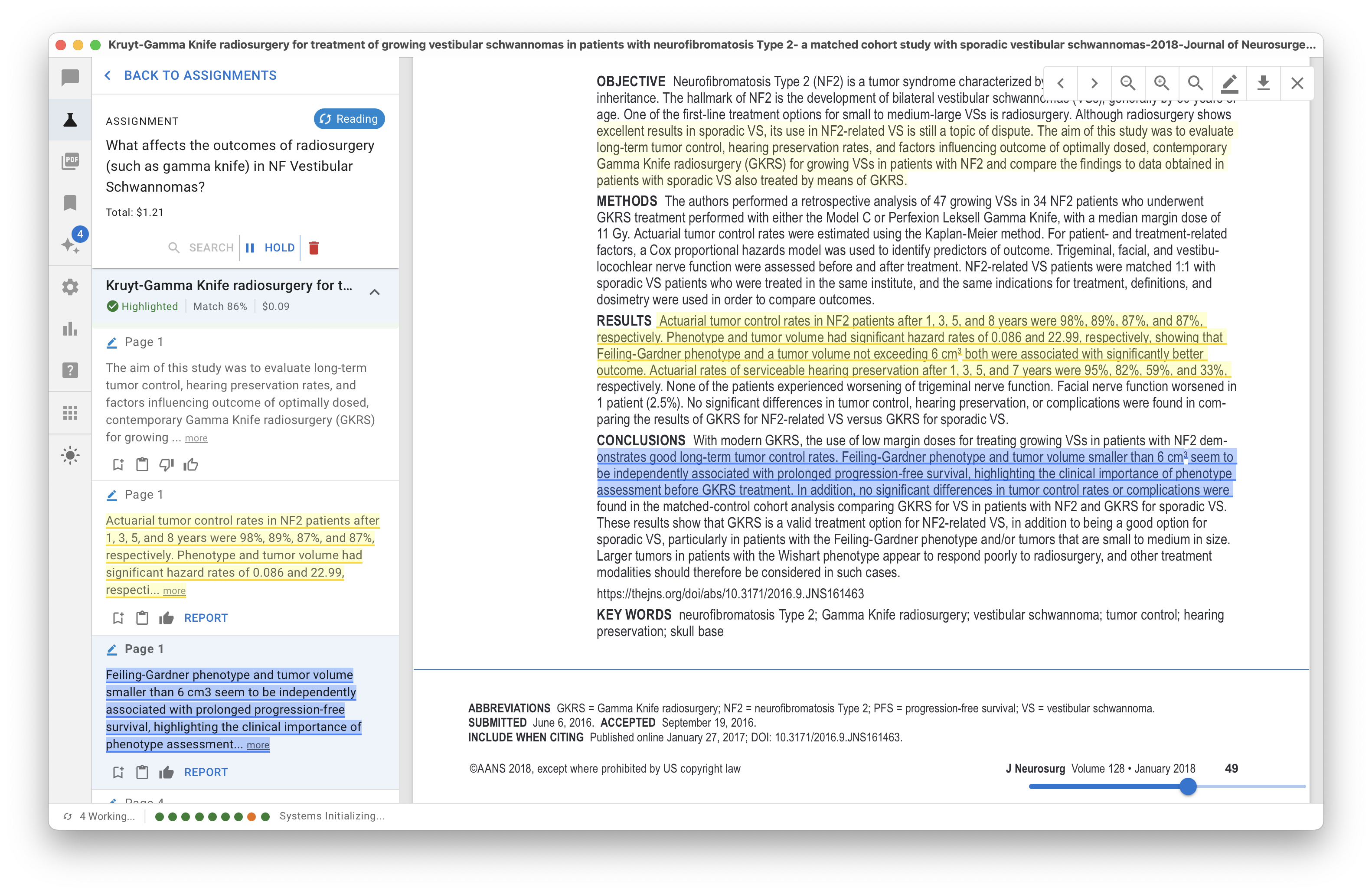Click the orange status dot in status bar
The image size is (1372, 894).
pos(252,817)
